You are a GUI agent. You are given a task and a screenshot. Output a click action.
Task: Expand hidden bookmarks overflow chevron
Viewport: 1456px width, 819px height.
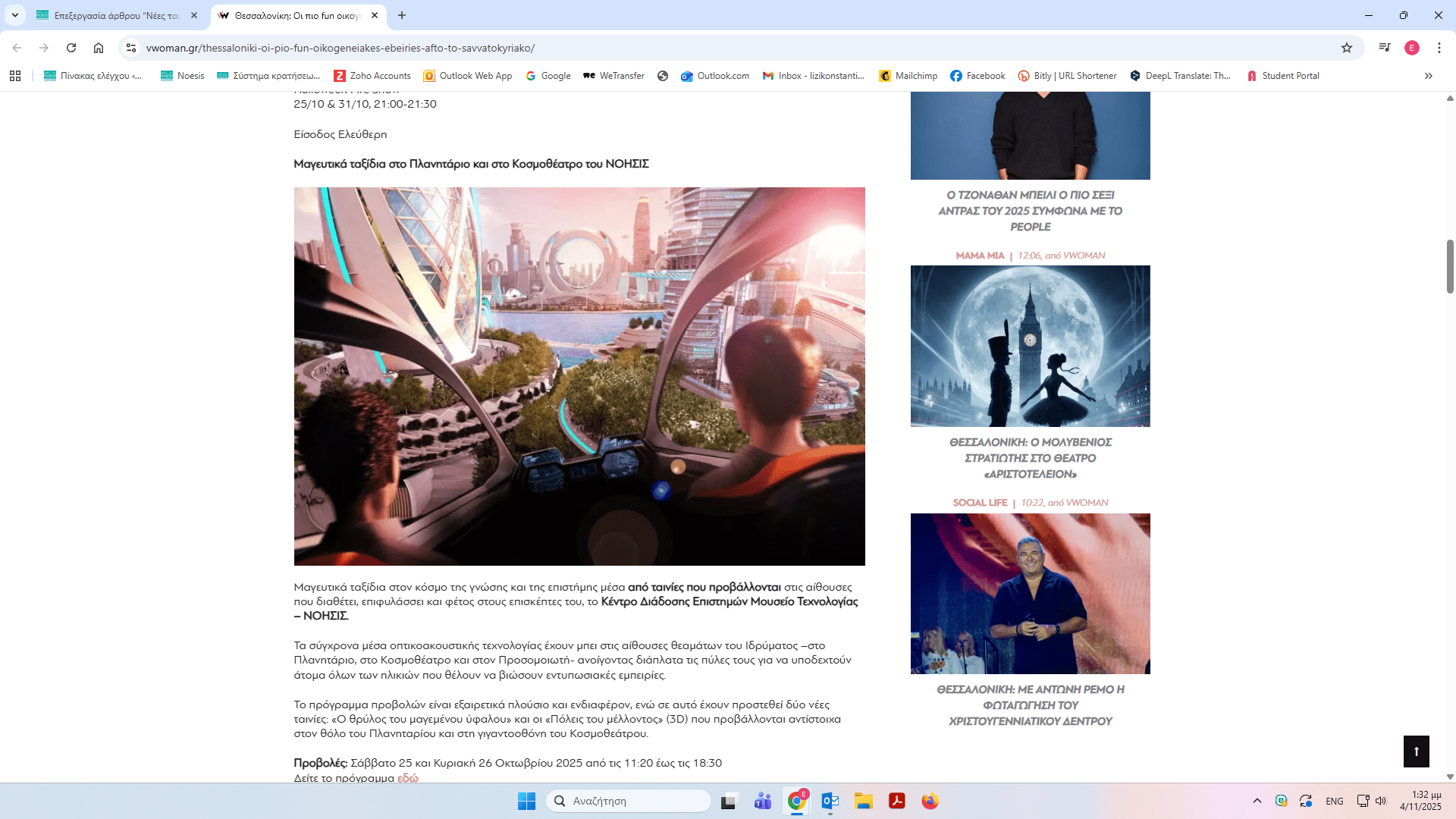pos(1429,76)
